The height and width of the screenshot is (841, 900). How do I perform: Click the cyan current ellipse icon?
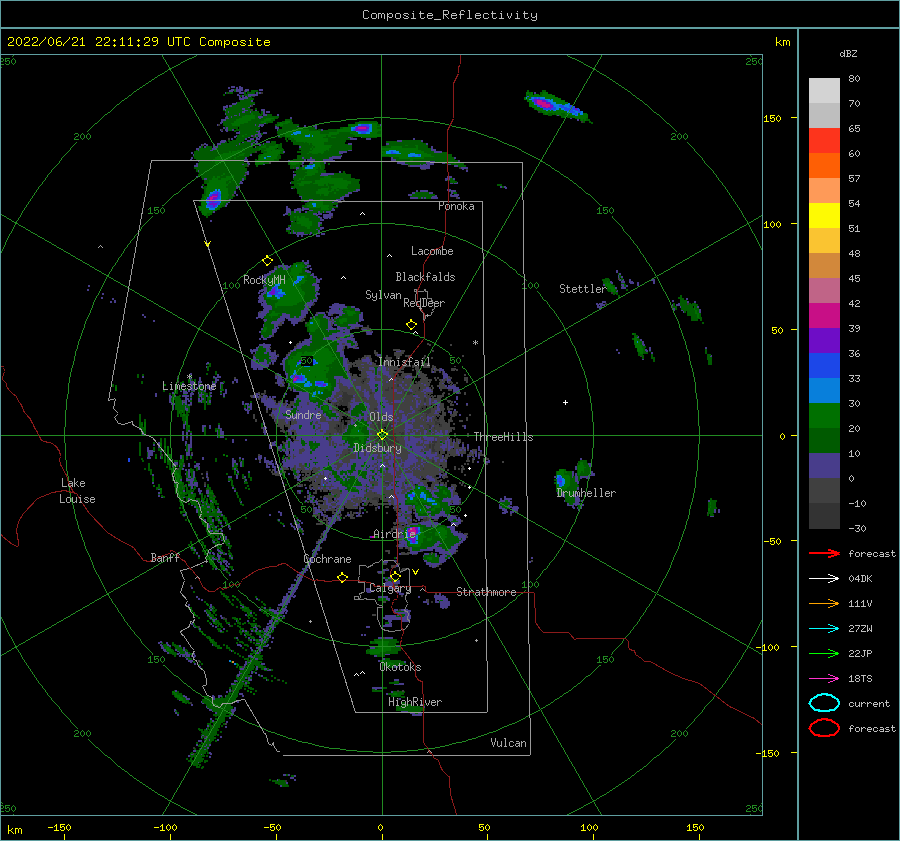coord(824,703)
